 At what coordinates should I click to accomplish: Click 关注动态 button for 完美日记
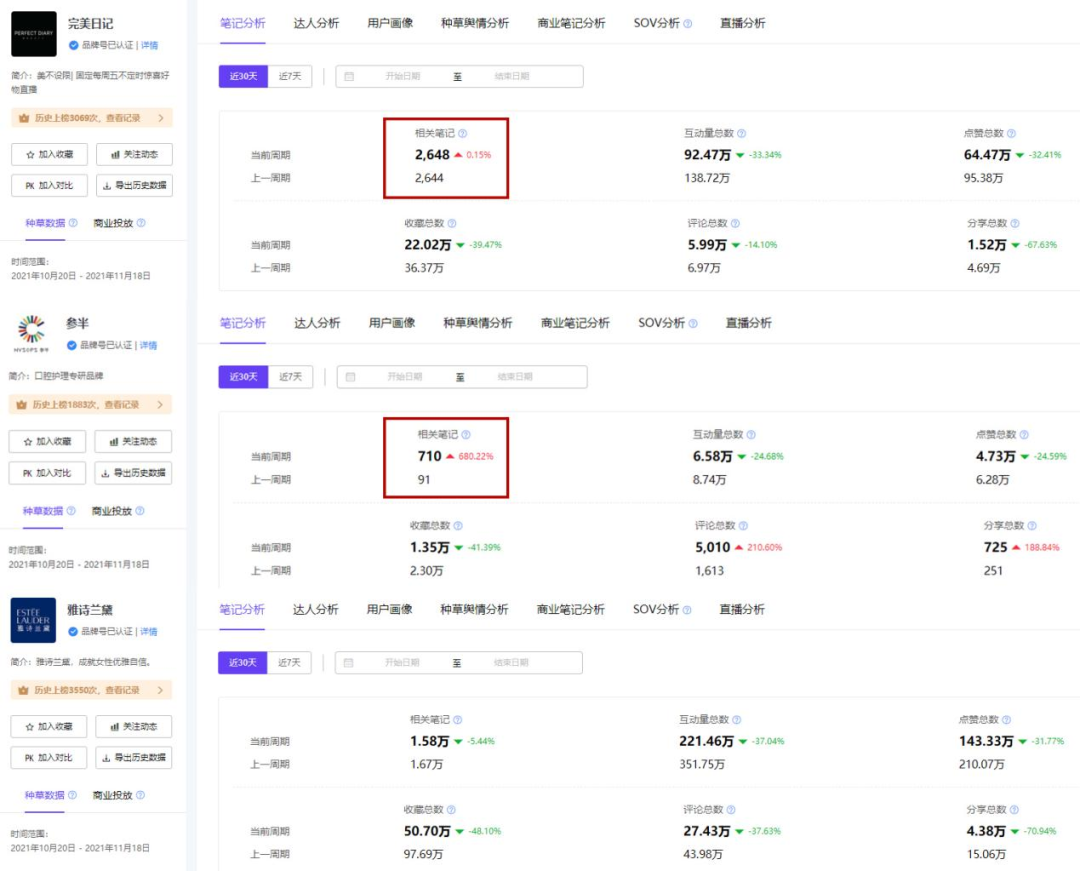(x=134, y=155)
